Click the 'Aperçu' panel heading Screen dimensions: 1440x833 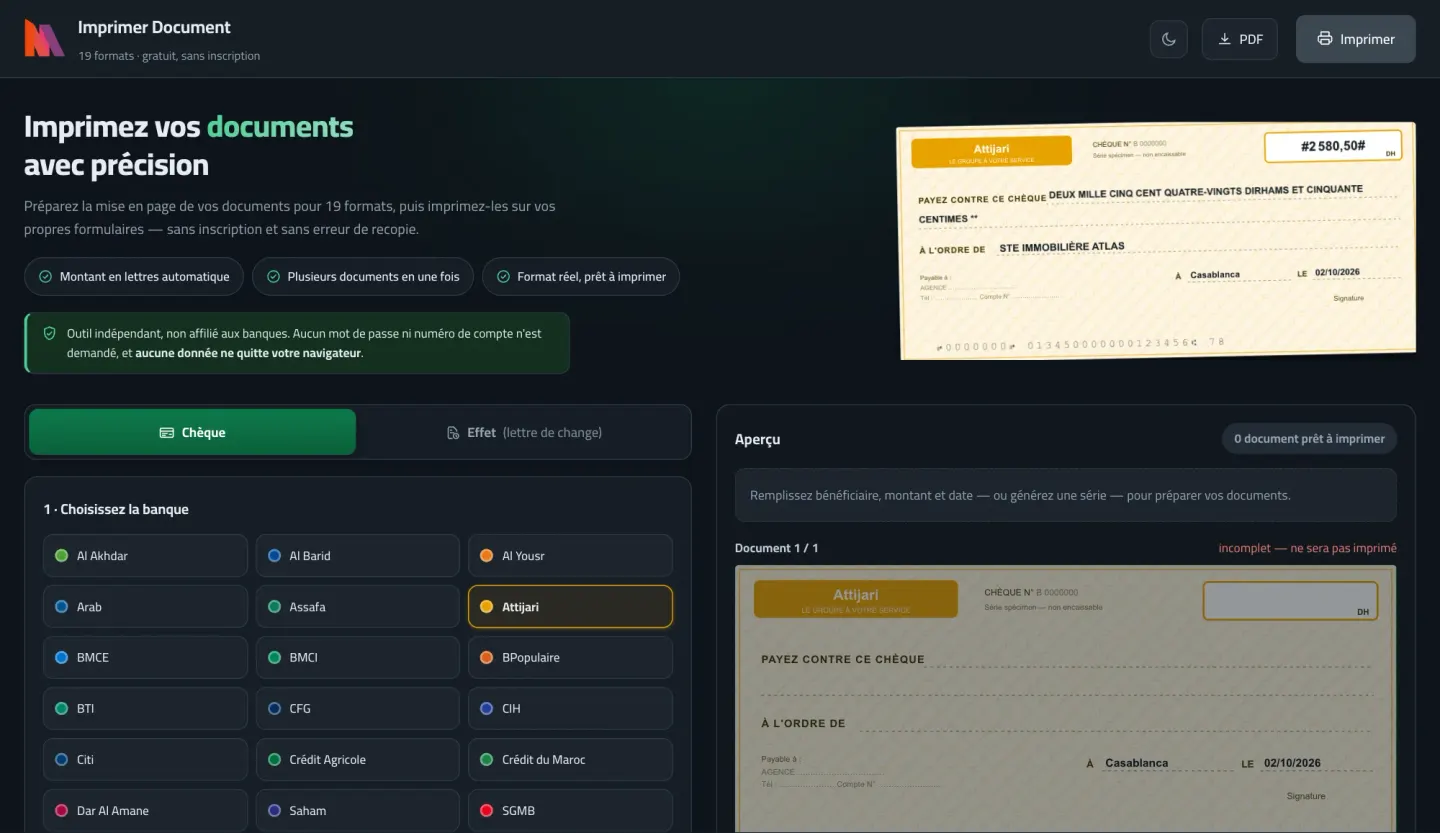[x=757, y=439]
